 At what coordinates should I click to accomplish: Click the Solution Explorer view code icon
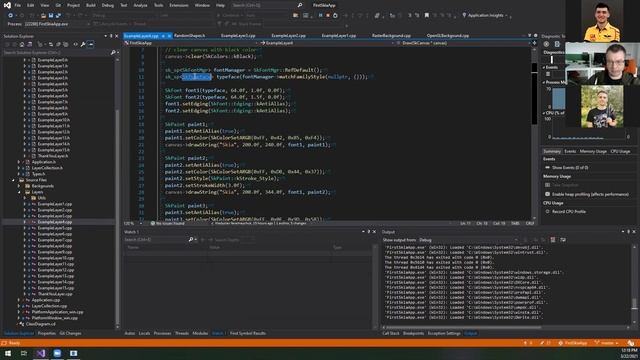point(76,44)
